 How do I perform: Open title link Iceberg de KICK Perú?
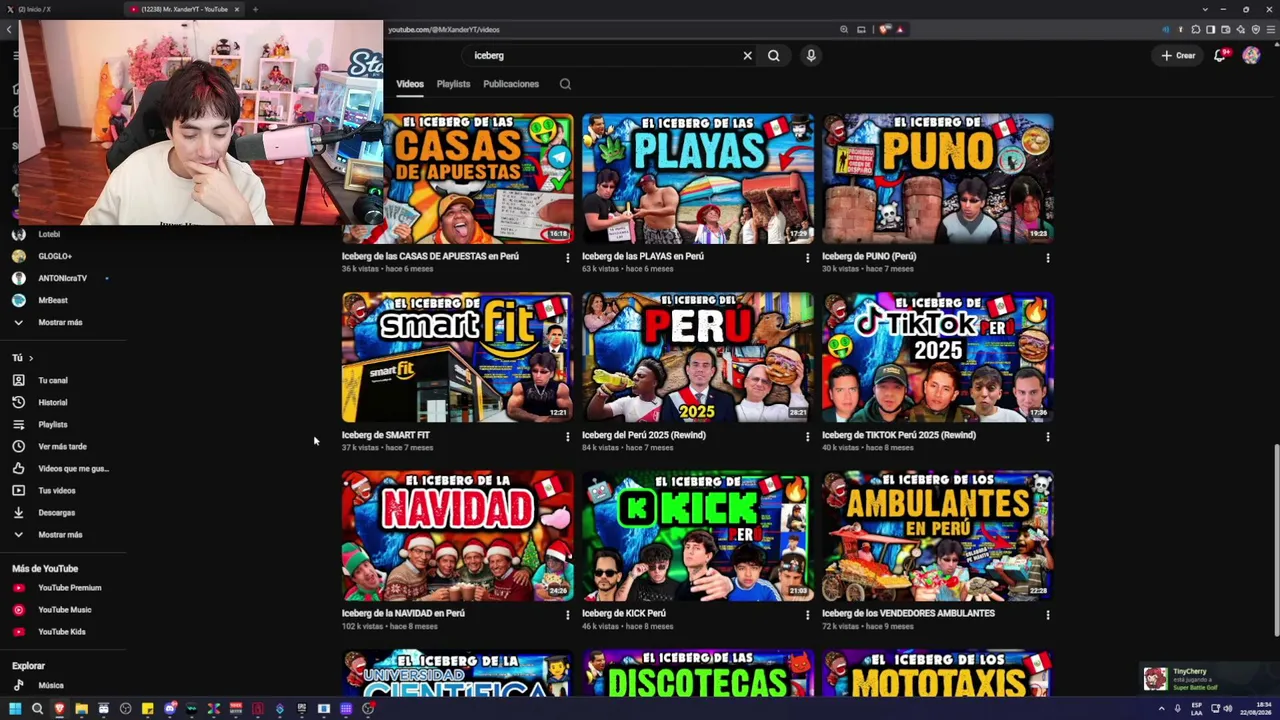point(624,613)
